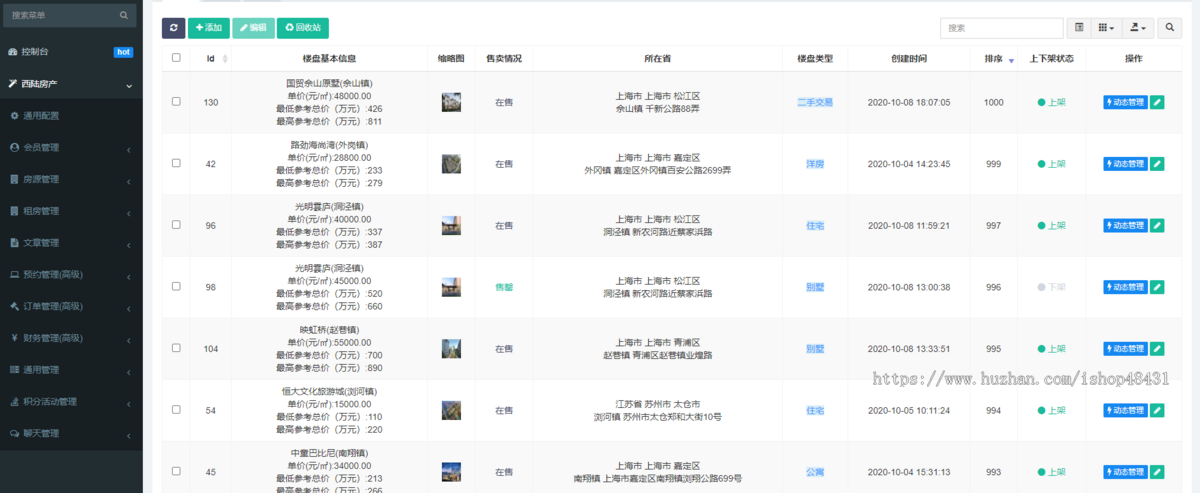This screenshot has width=1200, height=493.
Task: Click the 售罄 sale status in row 98
Action: click(504, 287)
